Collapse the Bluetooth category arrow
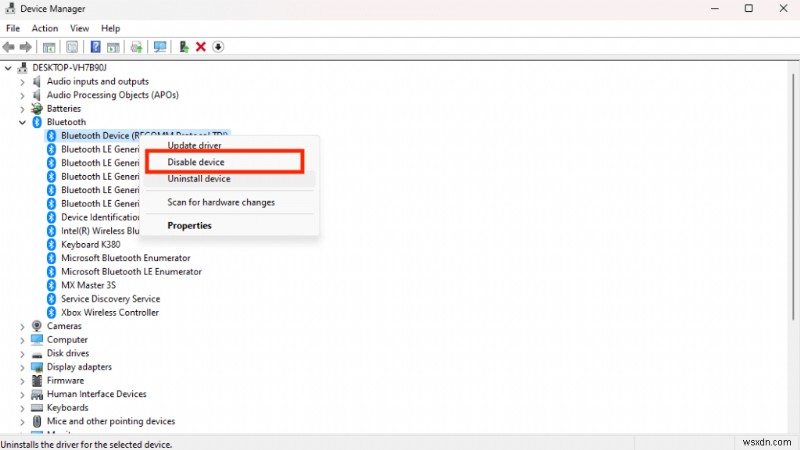 (22, 122)
